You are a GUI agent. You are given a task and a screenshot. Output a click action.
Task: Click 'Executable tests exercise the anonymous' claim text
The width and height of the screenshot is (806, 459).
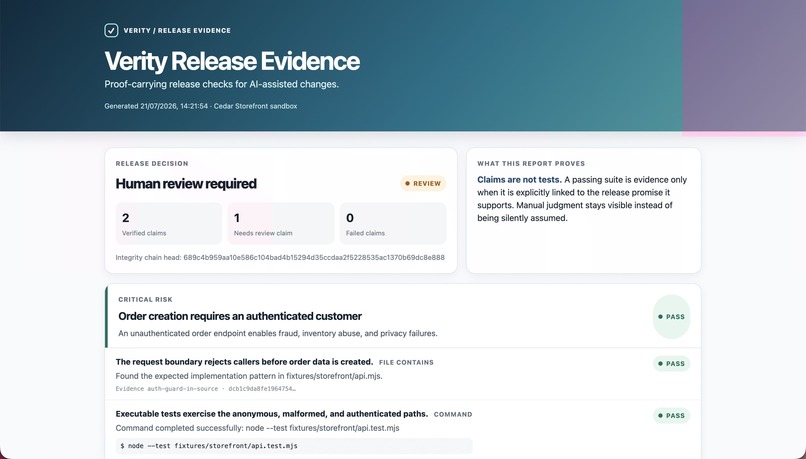tap(272, 414)
